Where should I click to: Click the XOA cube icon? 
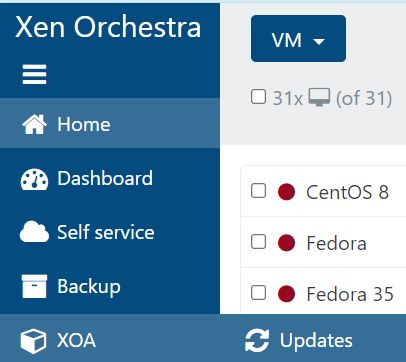coord(33,341)
